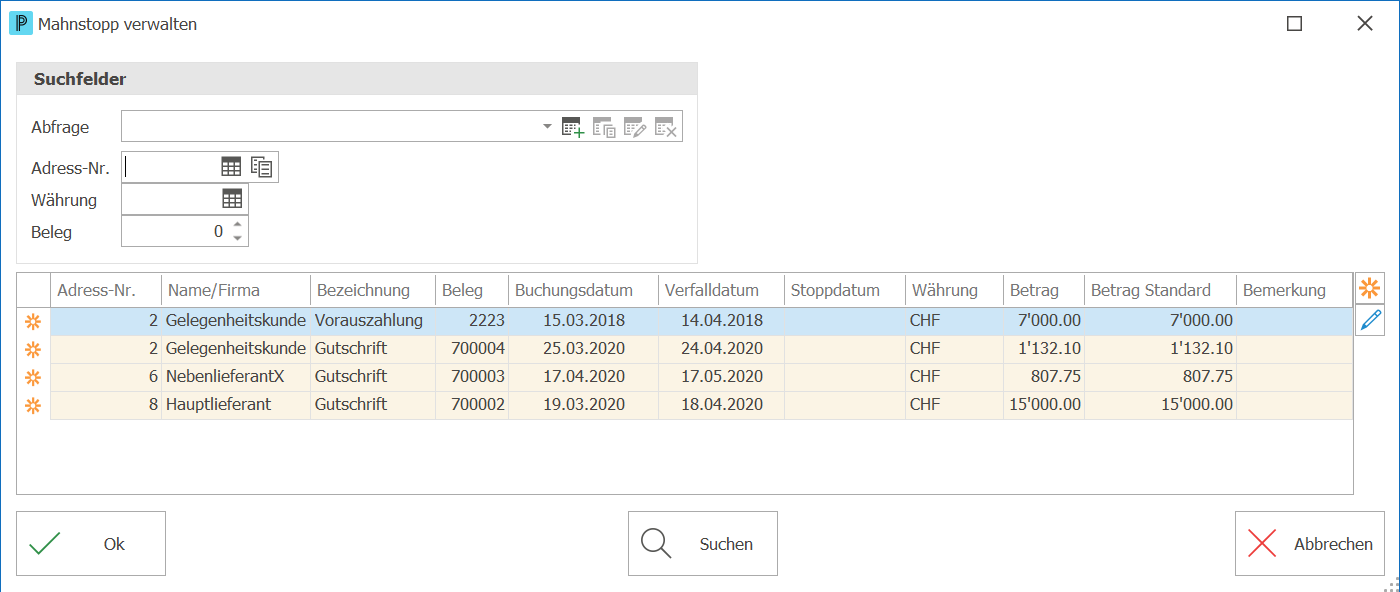1400x592 pixels.
Task: Click the duplicate query icon beside Abfrage
Action: tap(604, 127)
